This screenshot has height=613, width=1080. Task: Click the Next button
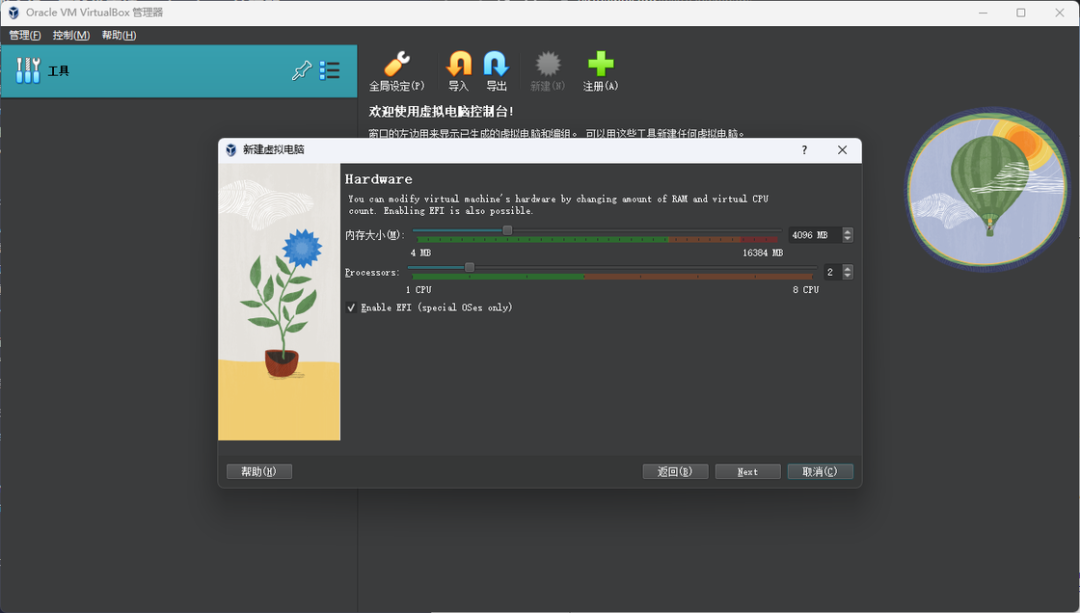click(x=748, y=472)
